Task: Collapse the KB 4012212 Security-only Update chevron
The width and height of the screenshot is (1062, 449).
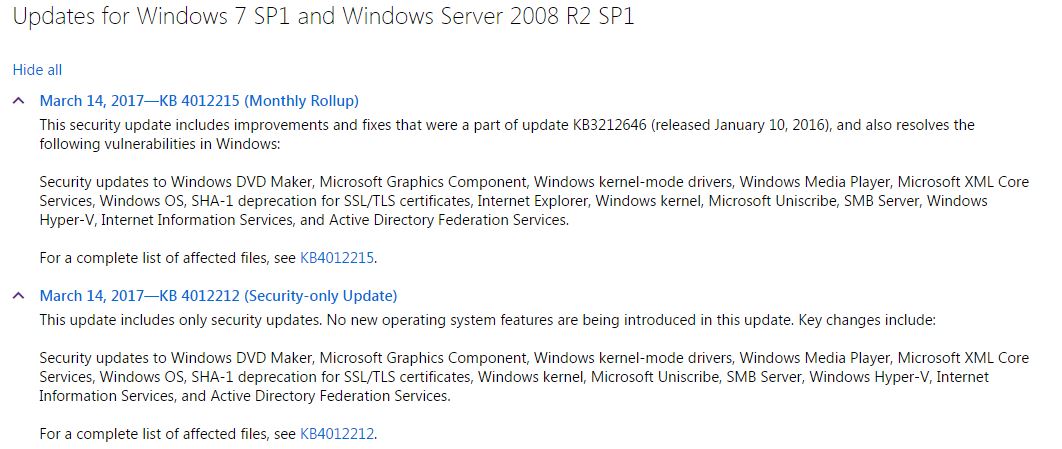Action: tap(18, 296)
